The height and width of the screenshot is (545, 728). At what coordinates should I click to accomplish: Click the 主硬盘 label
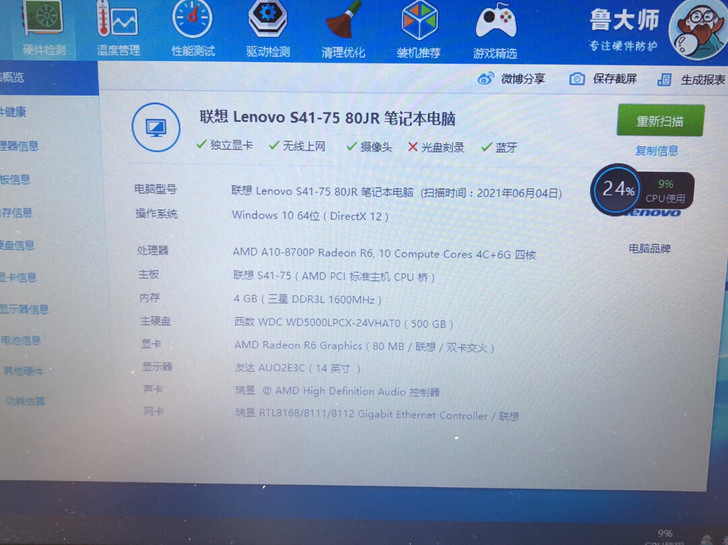point(156,321)
